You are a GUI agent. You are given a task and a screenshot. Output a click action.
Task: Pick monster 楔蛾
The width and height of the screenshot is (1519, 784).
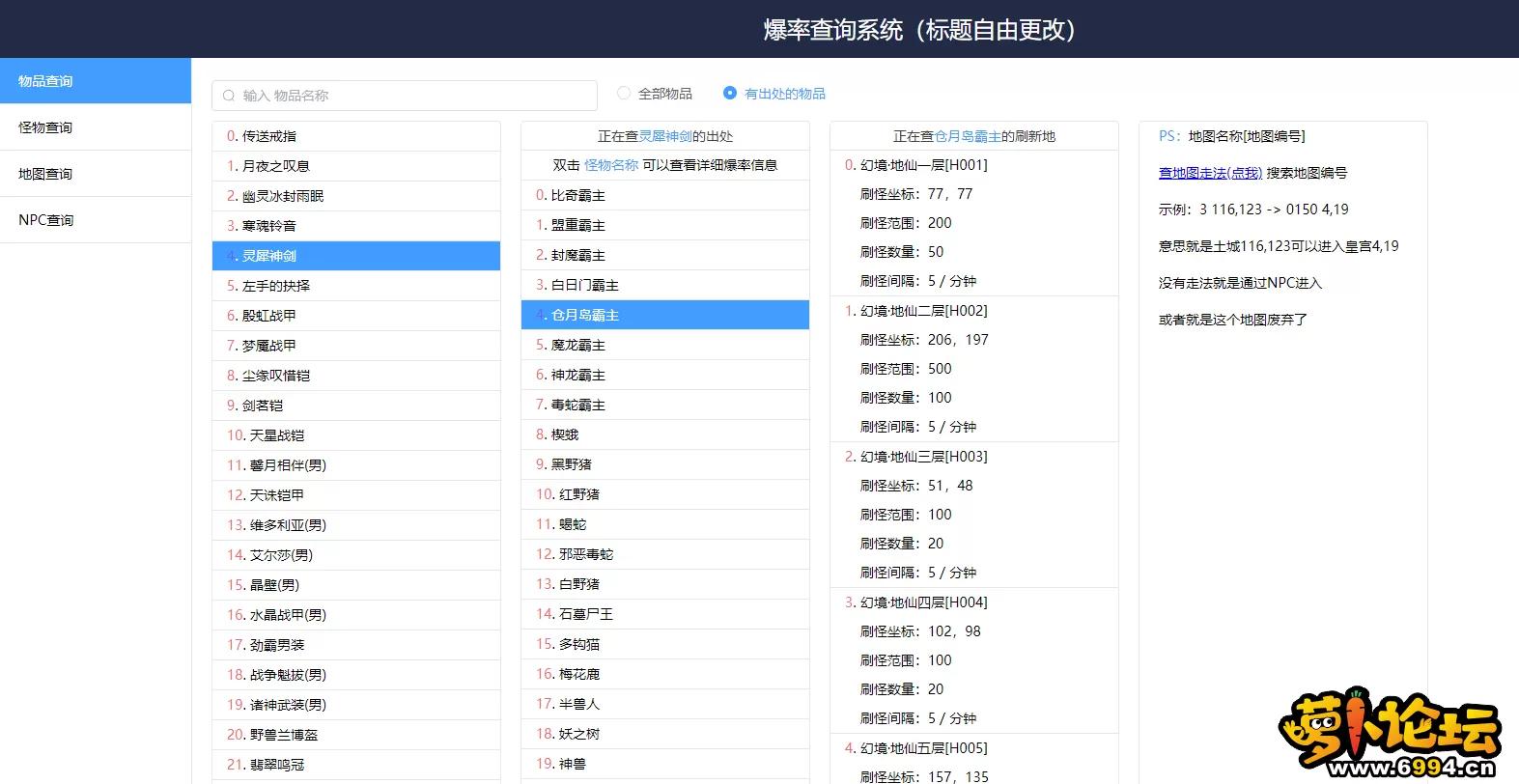(665, 434)
